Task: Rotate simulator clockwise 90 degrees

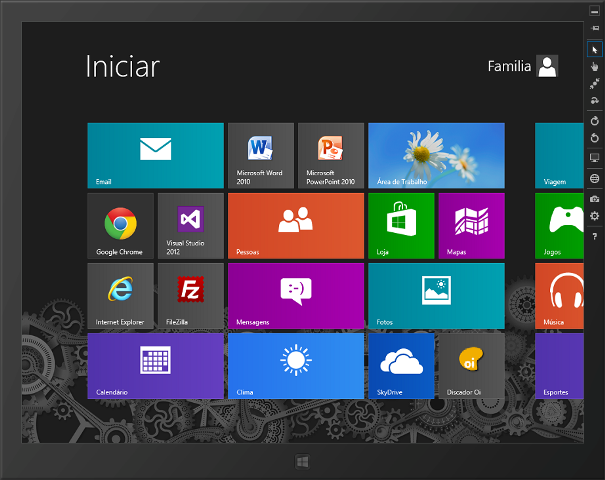Action: coord(595,121)
